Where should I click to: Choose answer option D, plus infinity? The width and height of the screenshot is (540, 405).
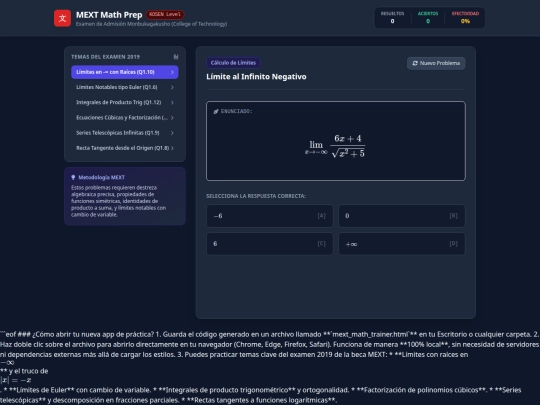coord(402,244)
